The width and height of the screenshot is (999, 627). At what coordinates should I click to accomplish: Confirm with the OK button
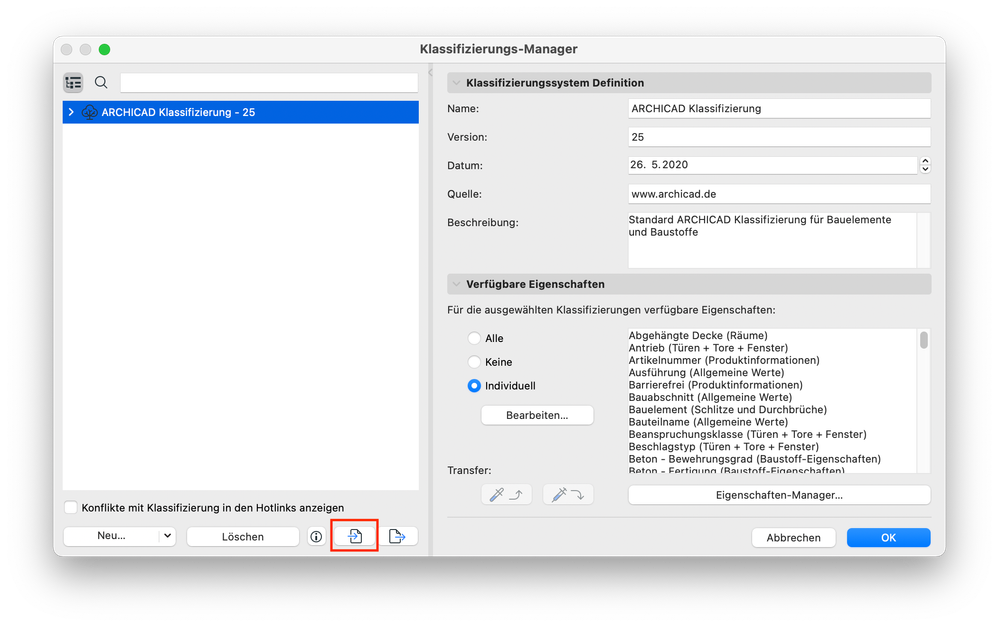[x=888, y=538]
